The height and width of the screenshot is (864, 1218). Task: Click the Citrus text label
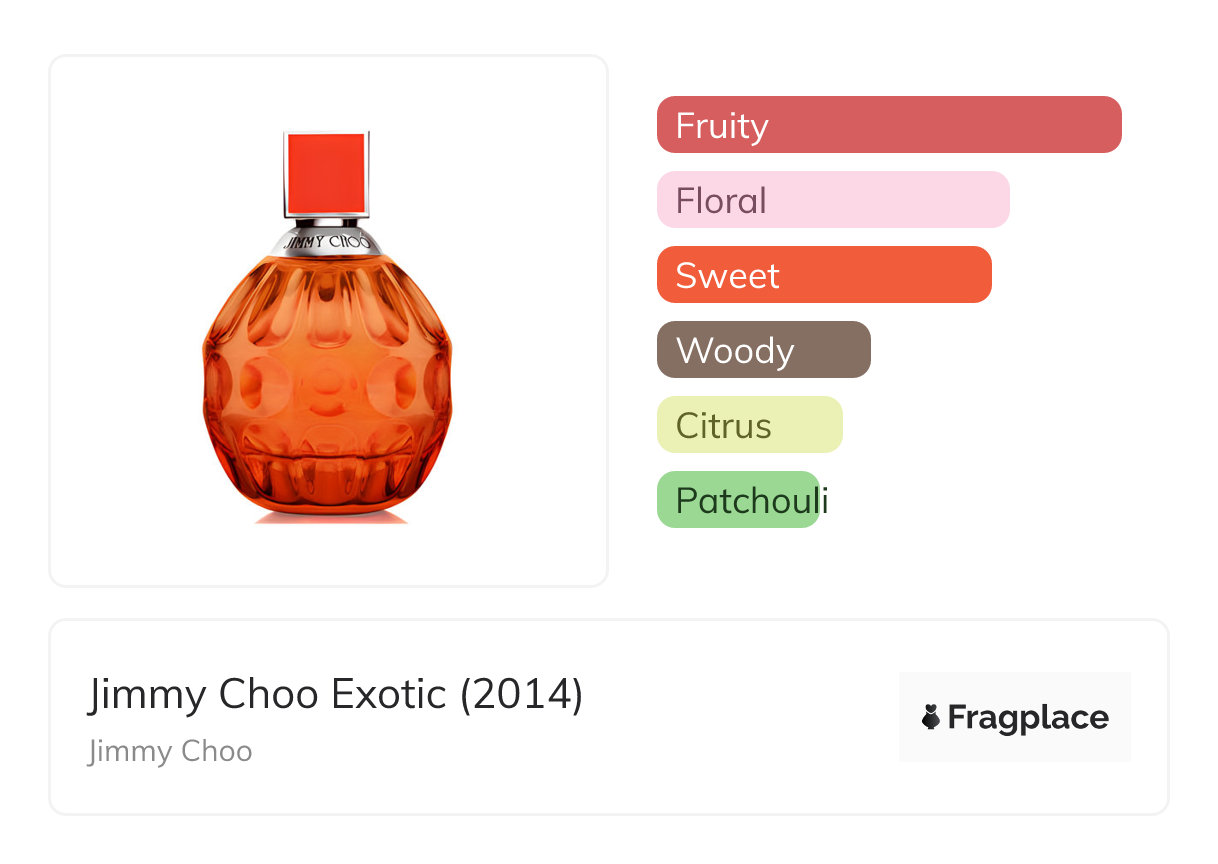point(723,426)
